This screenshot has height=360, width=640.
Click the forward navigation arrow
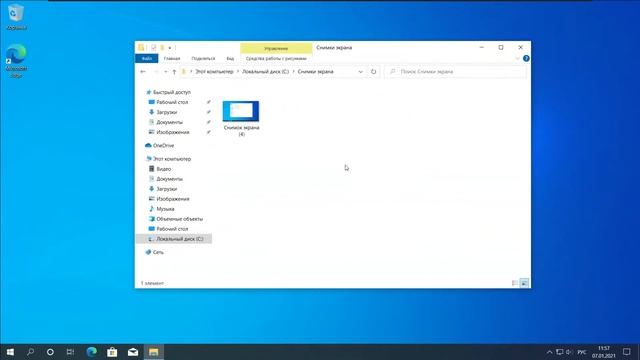click(156, 71)
